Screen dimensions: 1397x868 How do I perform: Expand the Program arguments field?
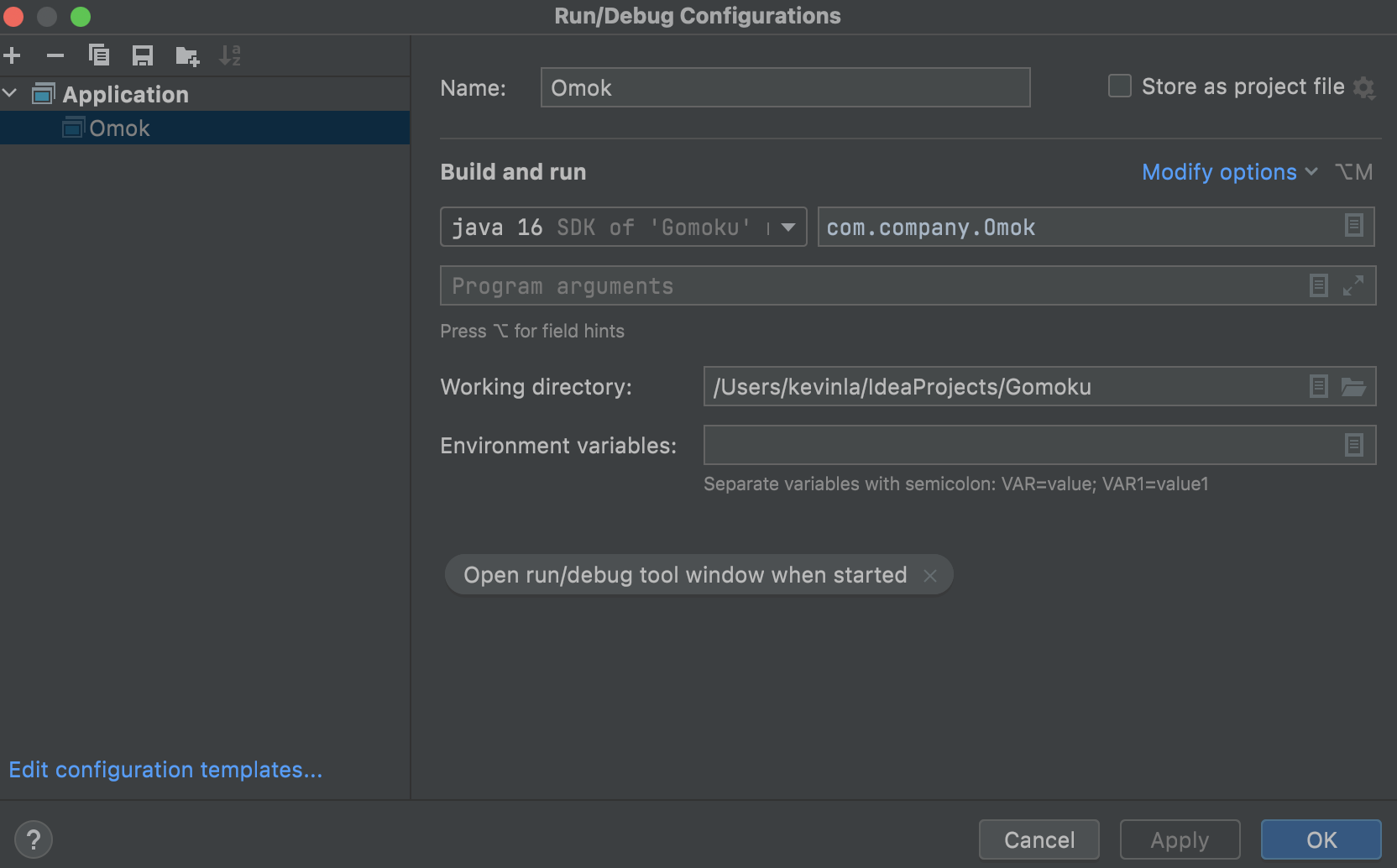[x=1353, y=285]
